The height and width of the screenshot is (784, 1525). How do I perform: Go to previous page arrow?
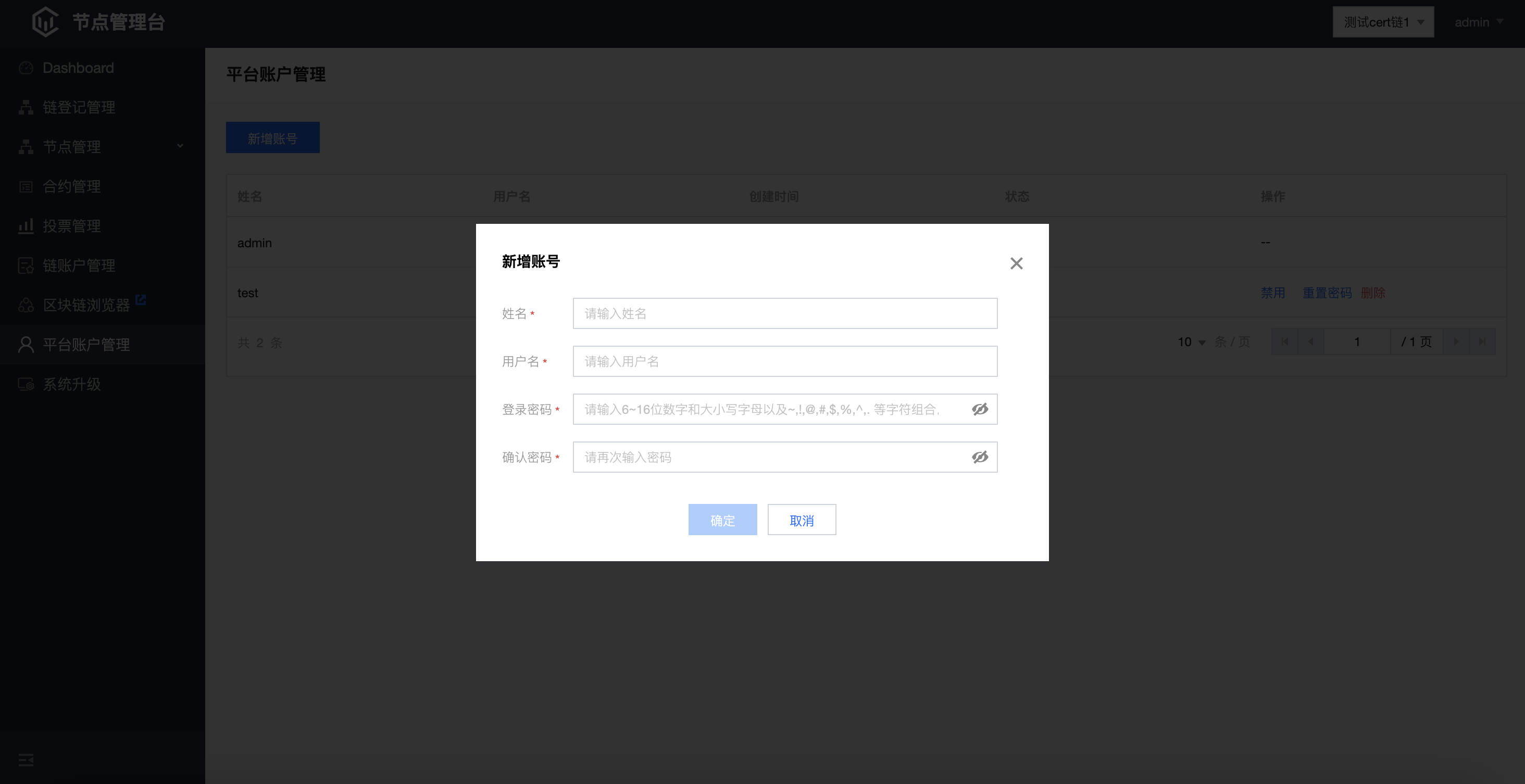[1310, 342]
